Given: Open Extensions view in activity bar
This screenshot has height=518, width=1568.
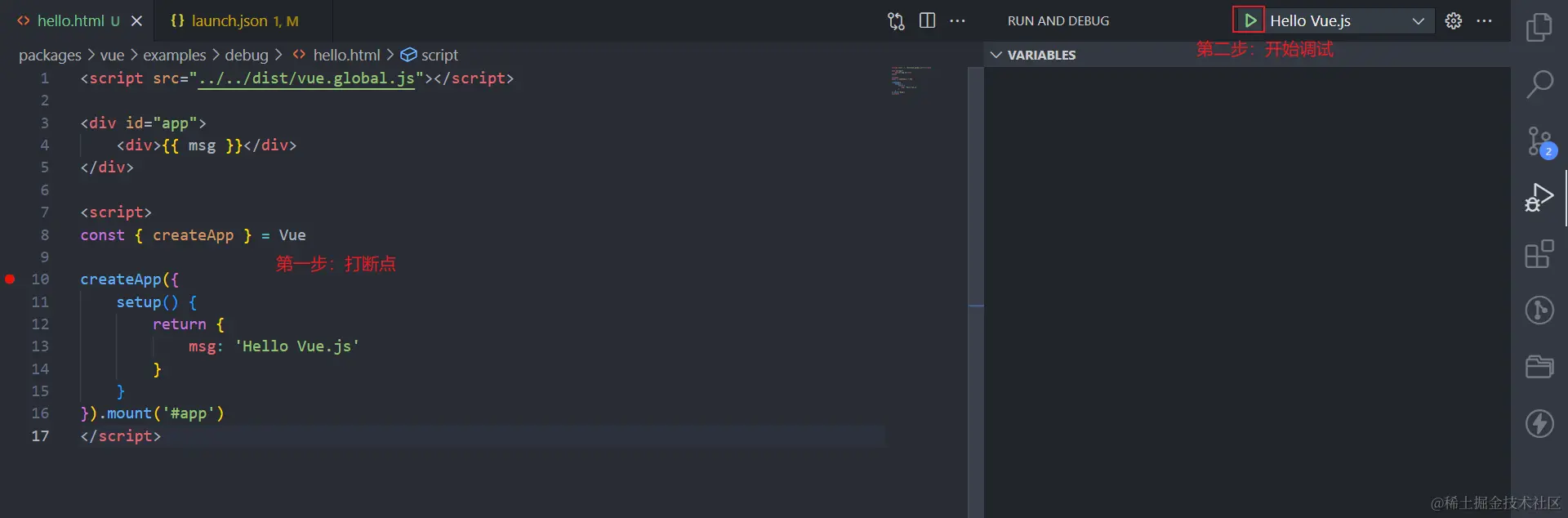Looking at the screenshot, I should [x=1539, y=254].
